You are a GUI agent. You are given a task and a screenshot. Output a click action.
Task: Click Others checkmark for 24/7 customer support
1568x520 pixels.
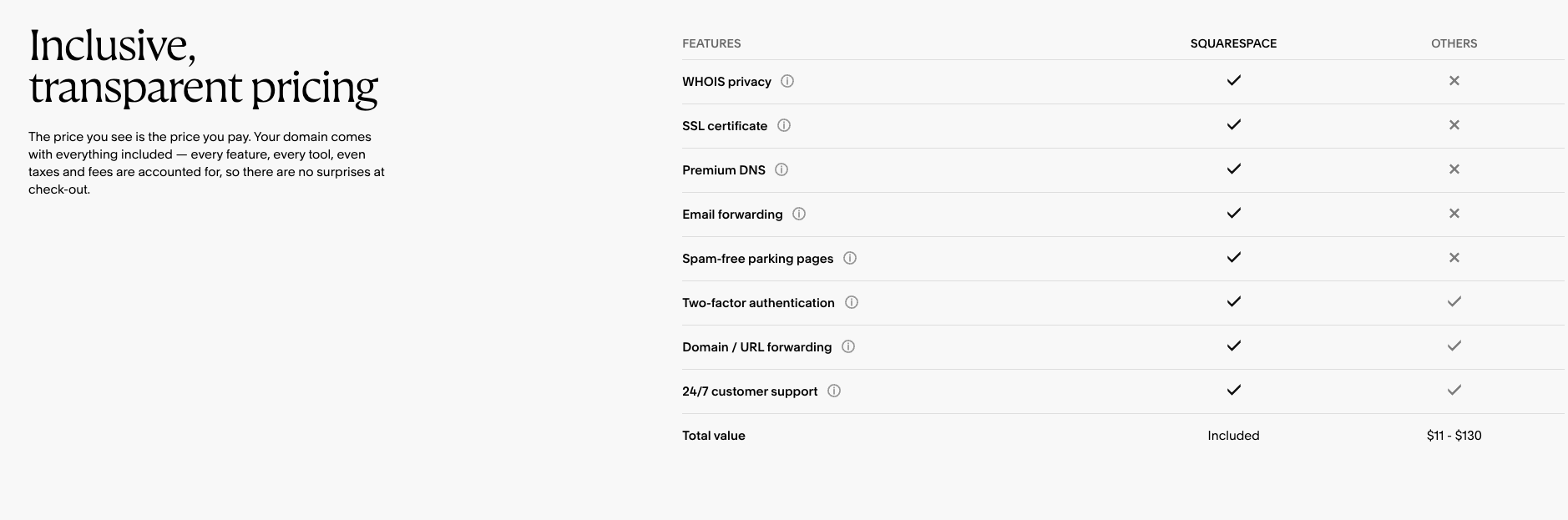[x=1454, y=391]
